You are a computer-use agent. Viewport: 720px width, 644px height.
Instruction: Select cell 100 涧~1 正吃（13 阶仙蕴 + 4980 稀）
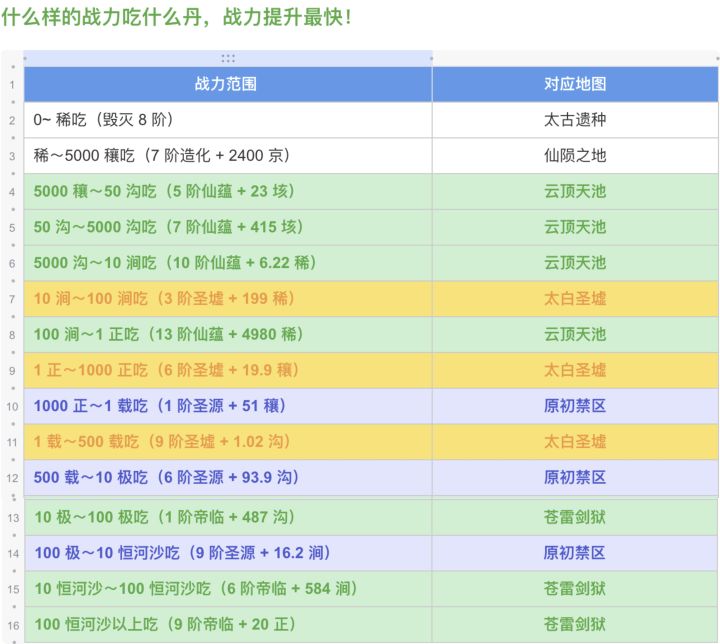point(228,335)
